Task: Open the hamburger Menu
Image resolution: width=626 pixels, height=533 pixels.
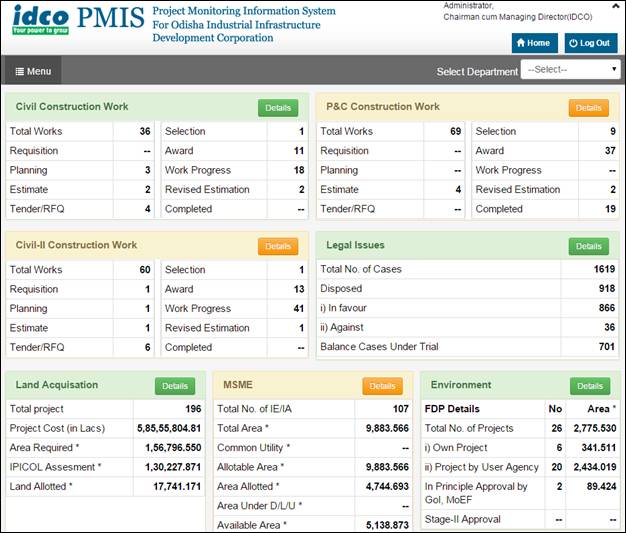Action: 33,71
